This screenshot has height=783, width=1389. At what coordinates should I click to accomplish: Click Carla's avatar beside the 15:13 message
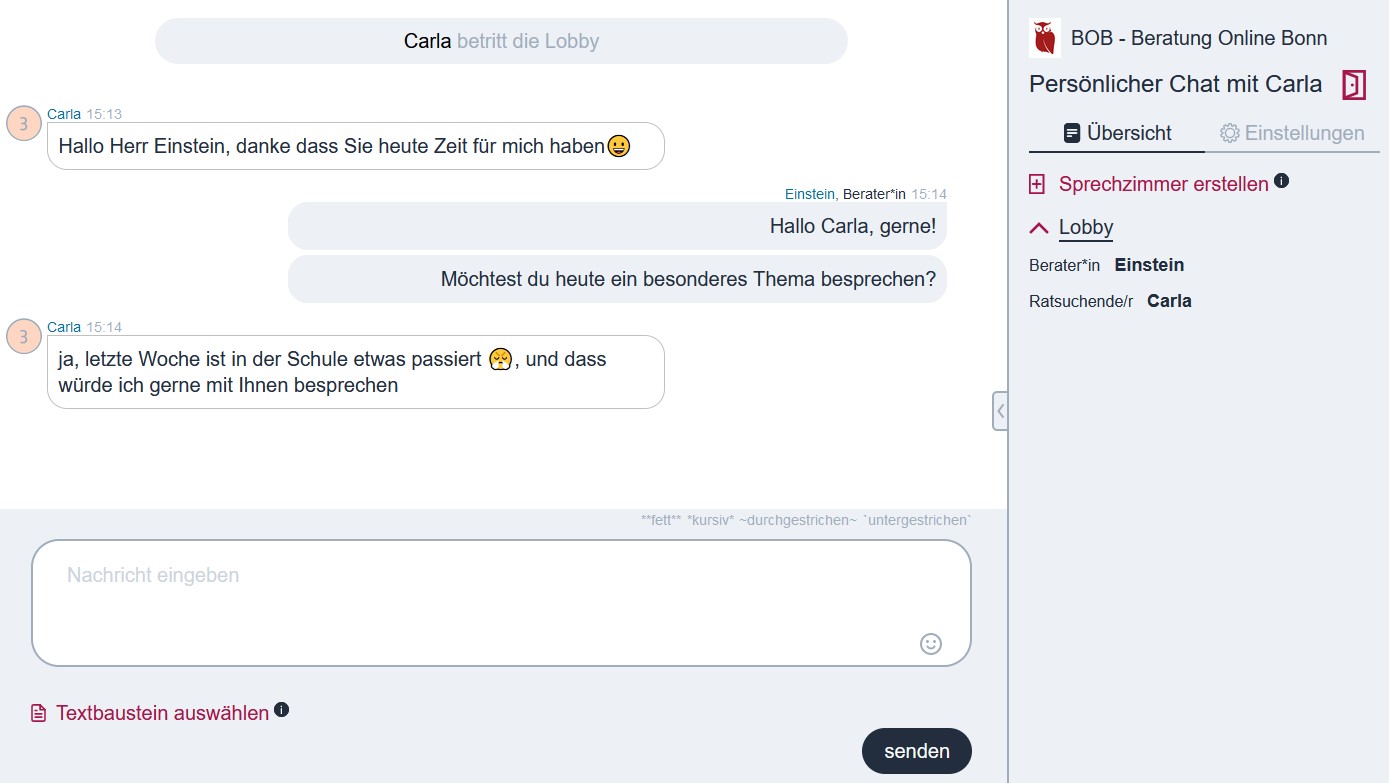pyautogui.click(x=24, y=123)
